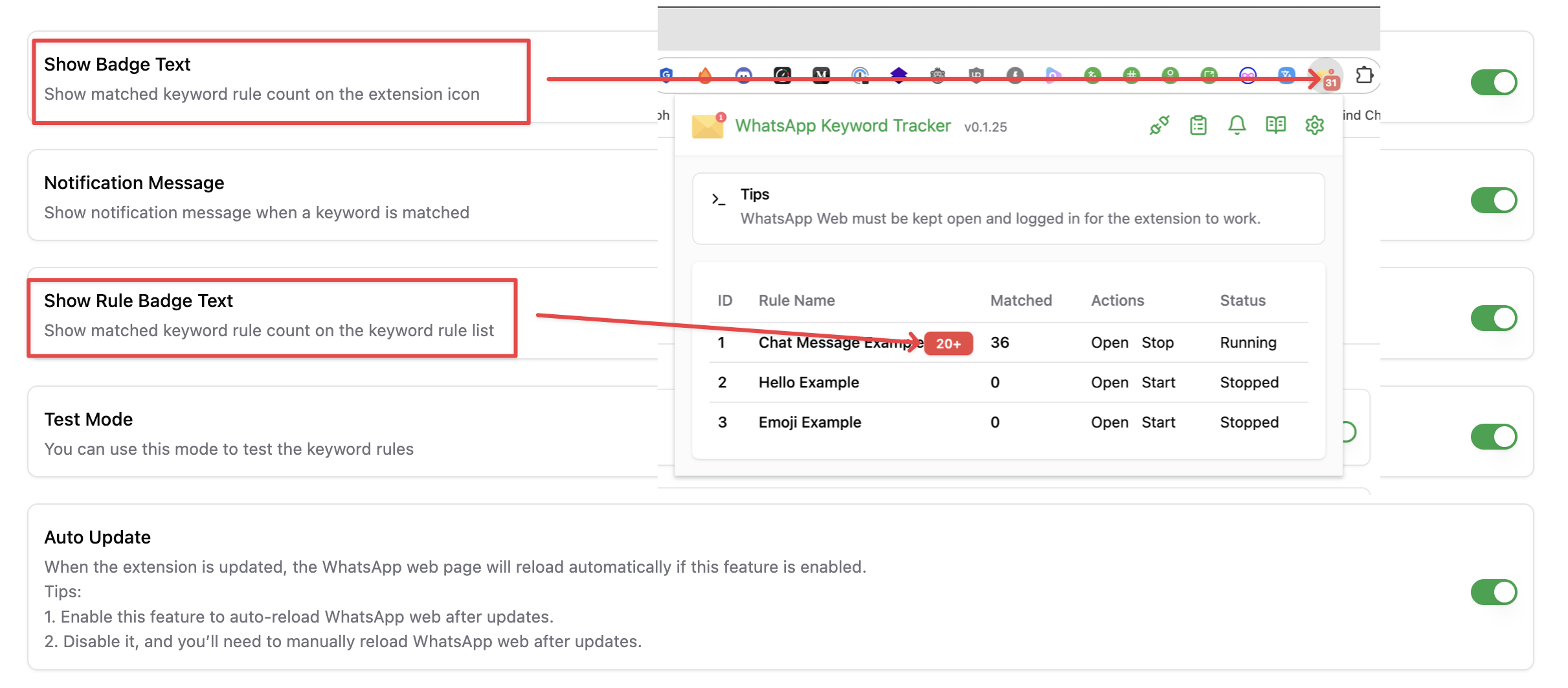Disable the Notification Message switch

[1494, 200]
